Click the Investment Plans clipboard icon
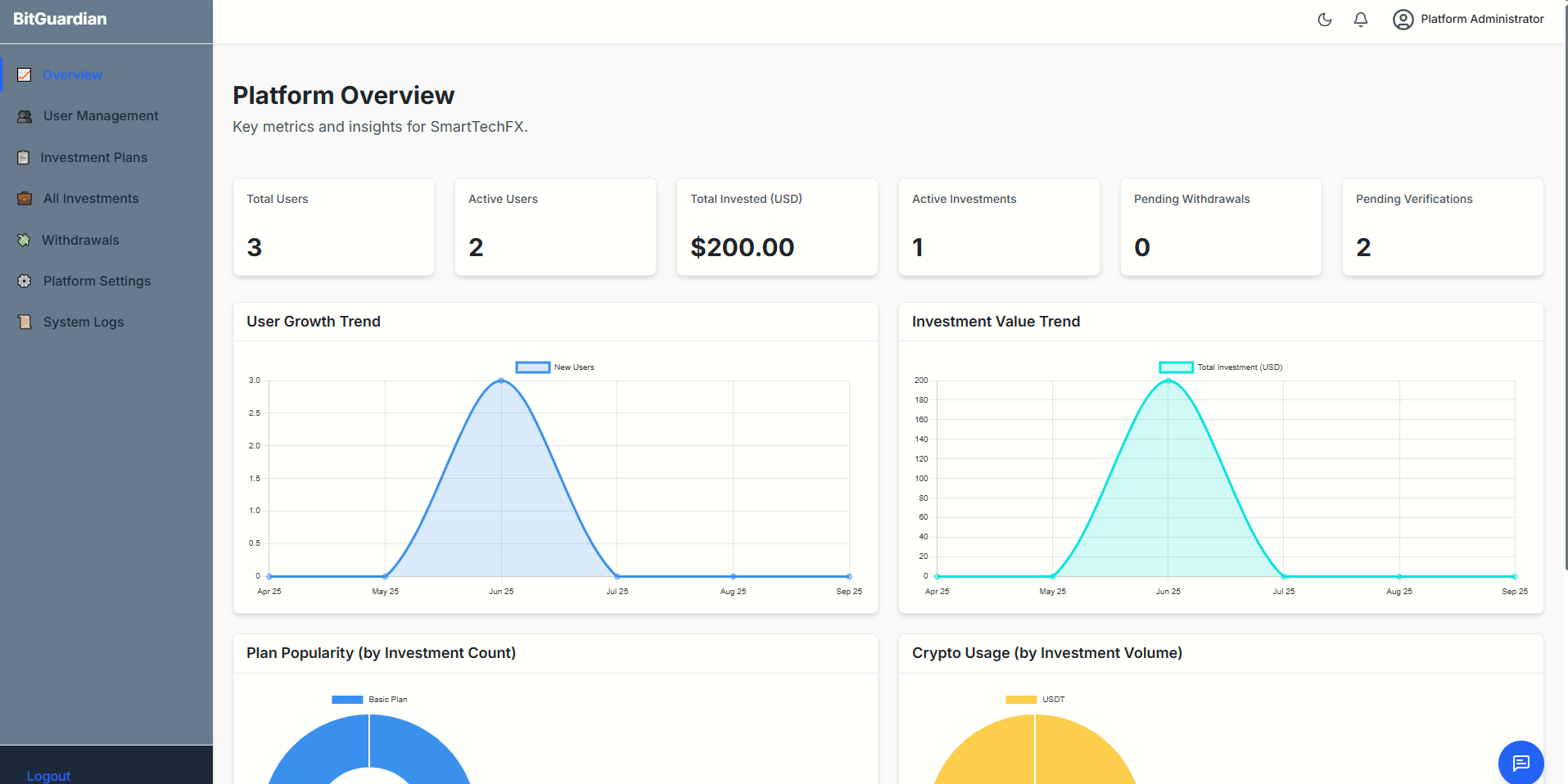Screen dimensions: 1568x784 click(x=24, y=158)
